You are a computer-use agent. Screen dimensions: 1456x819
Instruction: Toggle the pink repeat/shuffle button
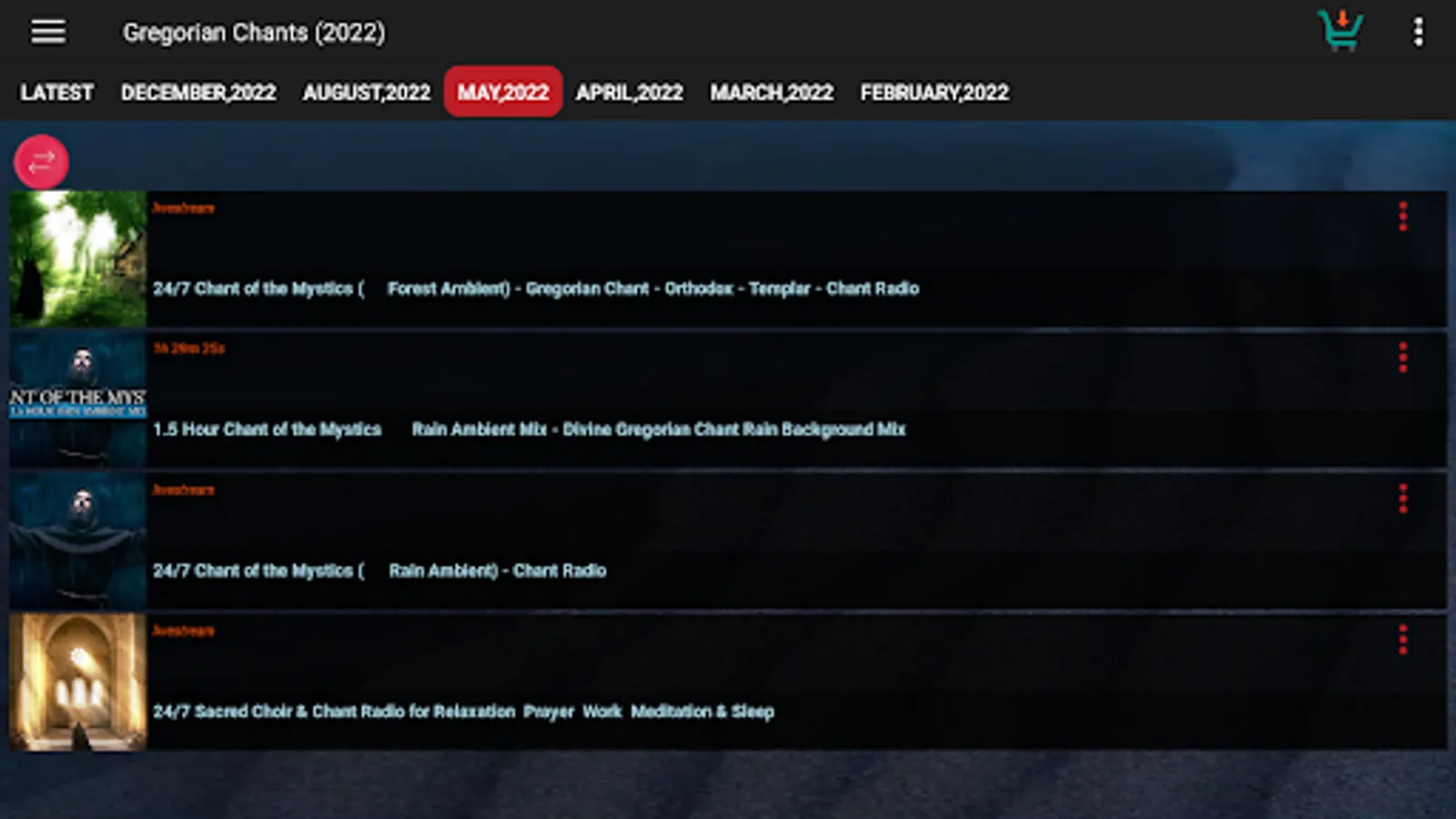click(41, 162)
